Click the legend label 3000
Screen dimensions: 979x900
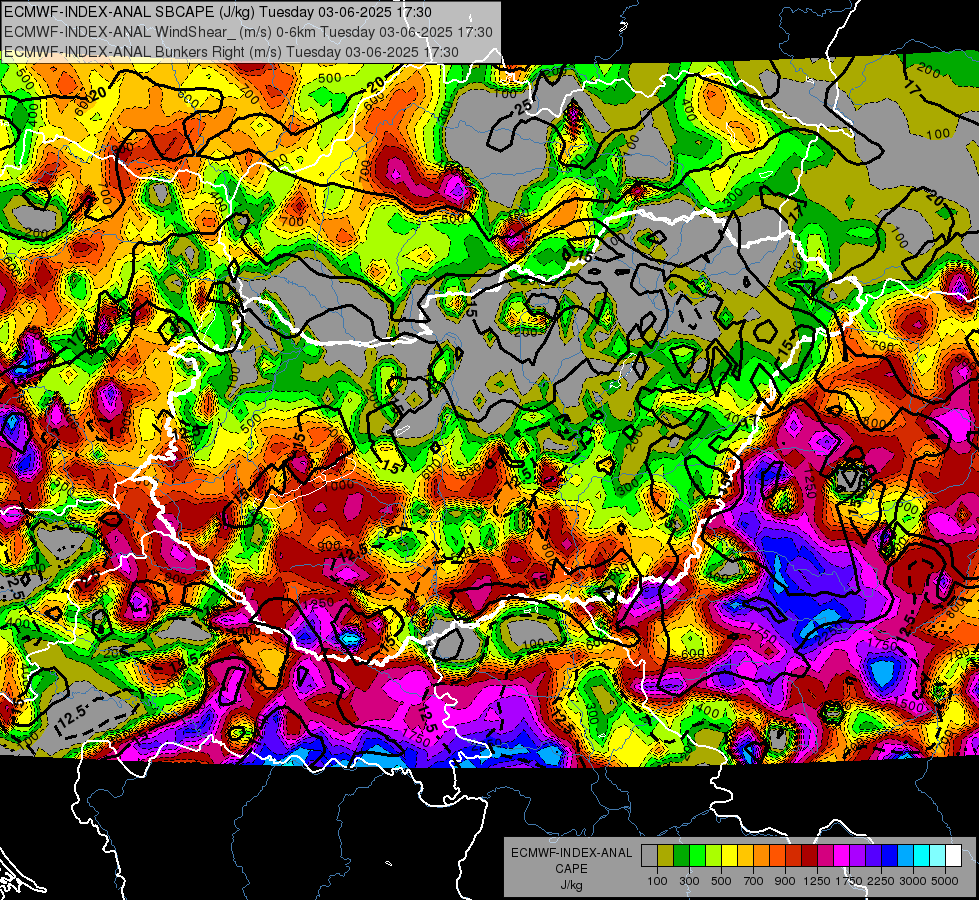pyautogui.click(x=913, y=881)
